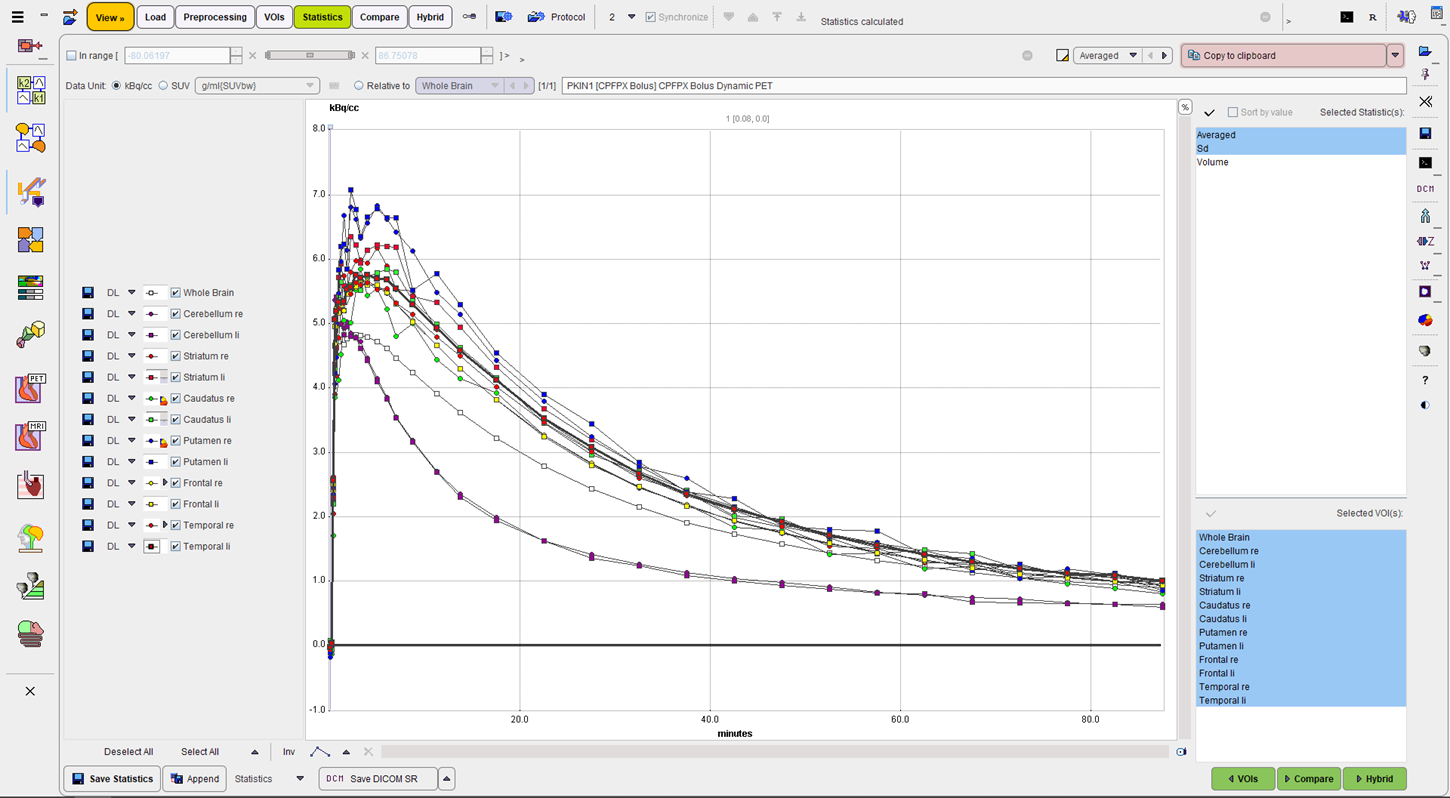Open the kinetic modeling k2/k1 tool
This screenshot has width=1450, height=798.
[31, 91]
